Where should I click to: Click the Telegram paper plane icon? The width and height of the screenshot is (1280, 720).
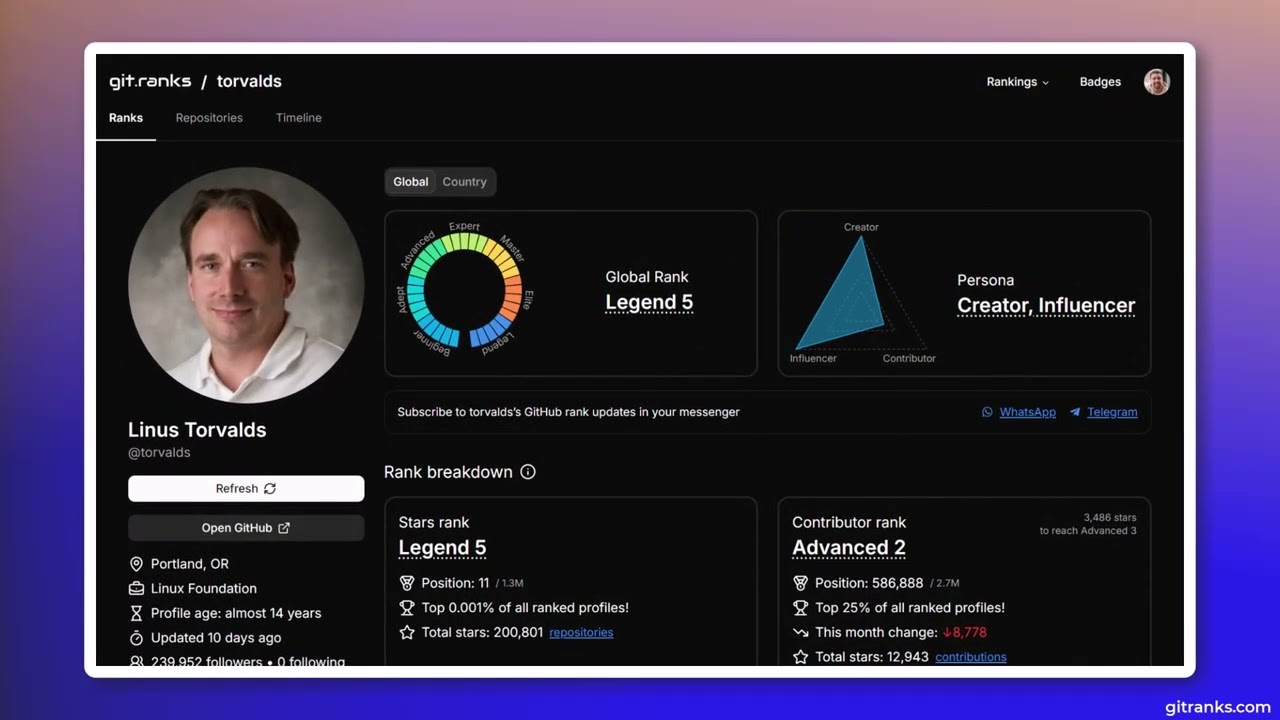click(x=1075, y=412)
